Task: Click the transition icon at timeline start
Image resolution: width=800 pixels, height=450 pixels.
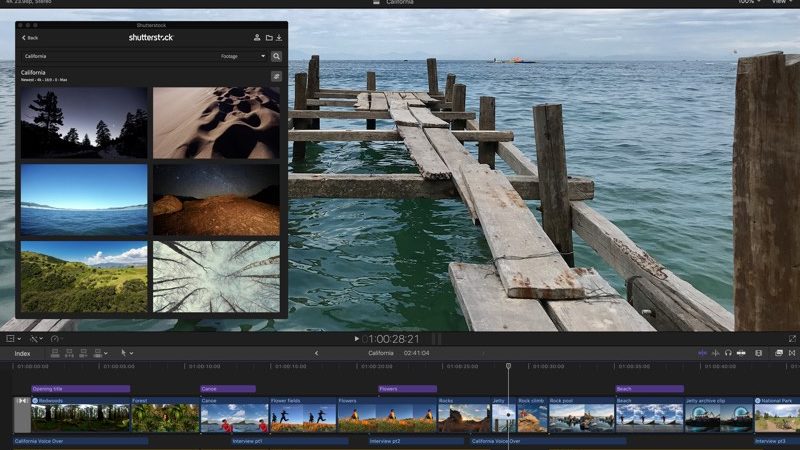Action: point(22,401)
